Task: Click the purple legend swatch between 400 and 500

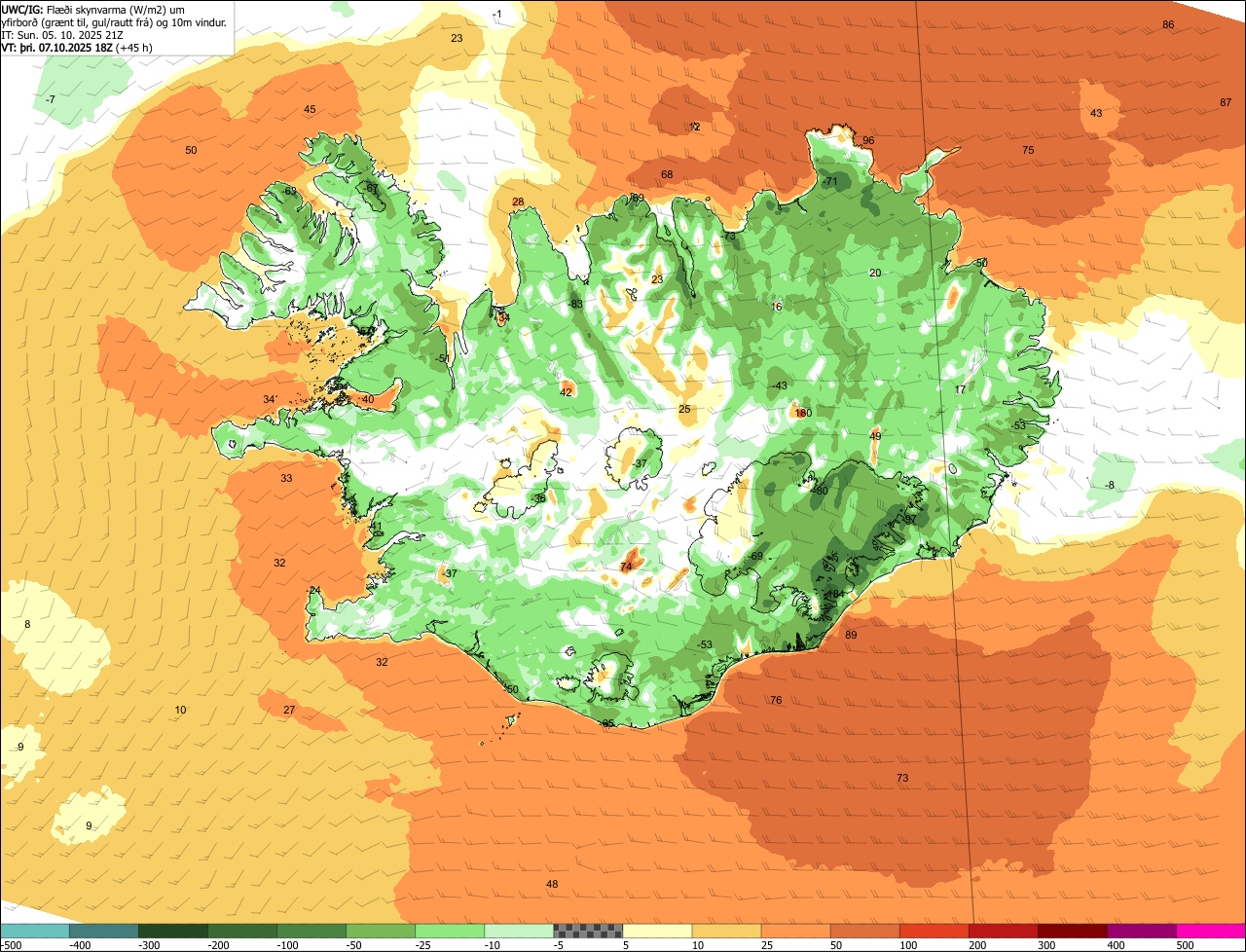Action: [x=1142, y=930]
